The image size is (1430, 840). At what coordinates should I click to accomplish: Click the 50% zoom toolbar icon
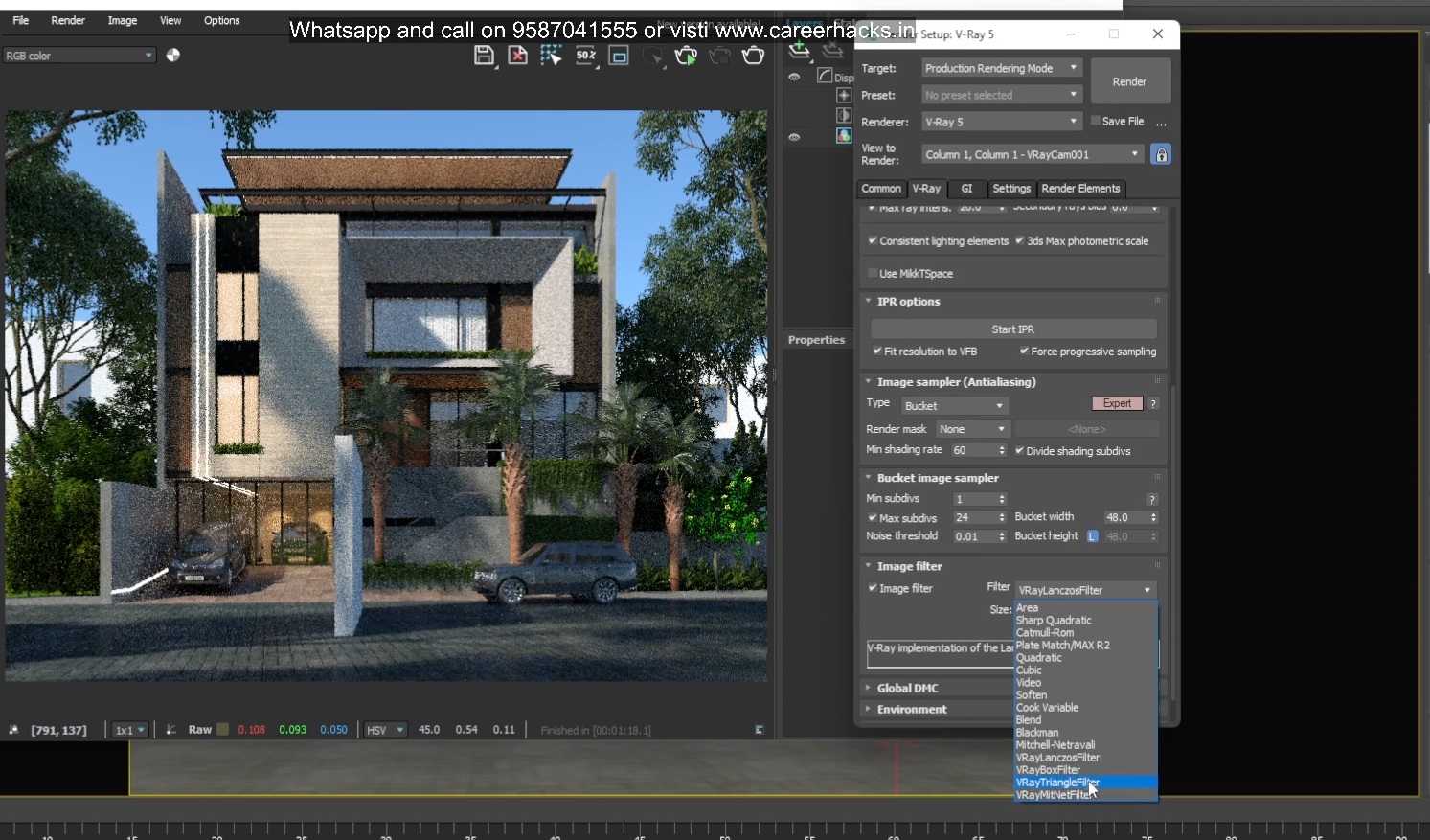point(586,56)
